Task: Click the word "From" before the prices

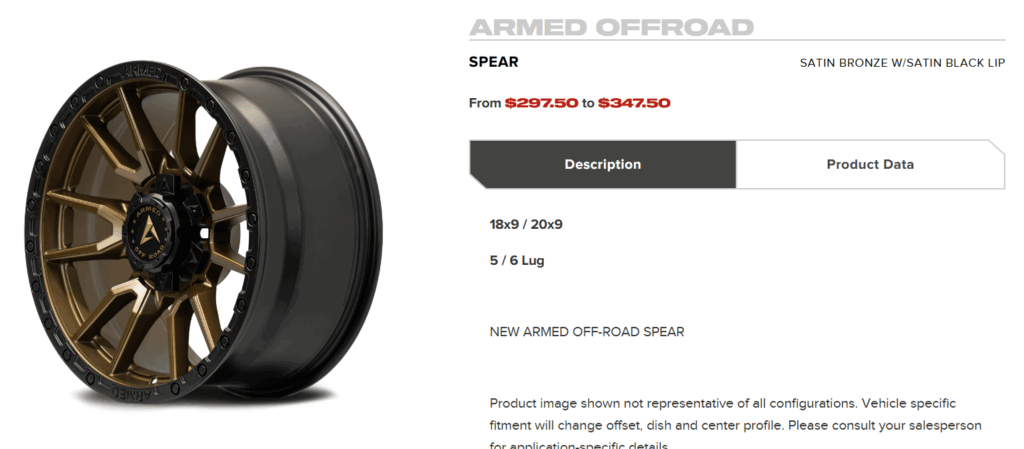Action: coord(485,103)
